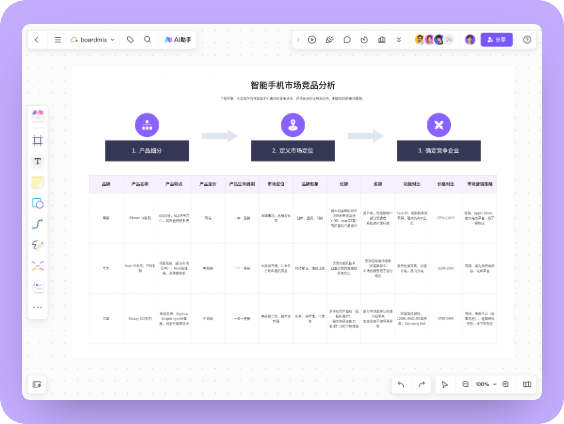
Task: Click the AI助手 button
Action: pos(178,40)
